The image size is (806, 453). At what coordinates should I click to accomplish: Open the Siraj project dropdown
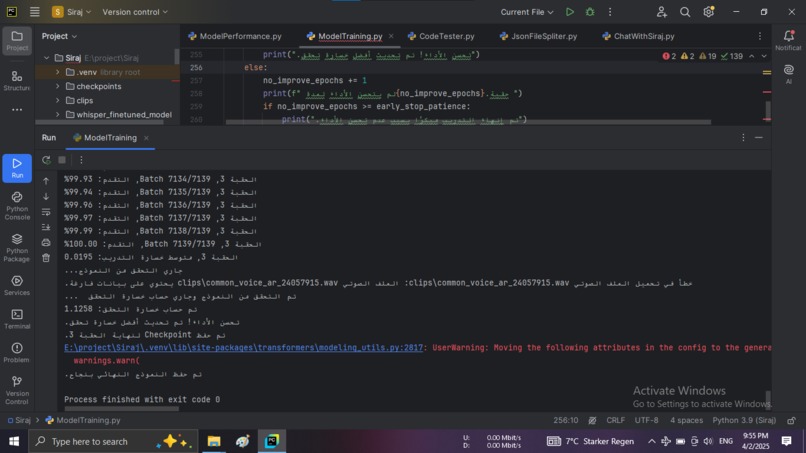(x=72, y=12)
